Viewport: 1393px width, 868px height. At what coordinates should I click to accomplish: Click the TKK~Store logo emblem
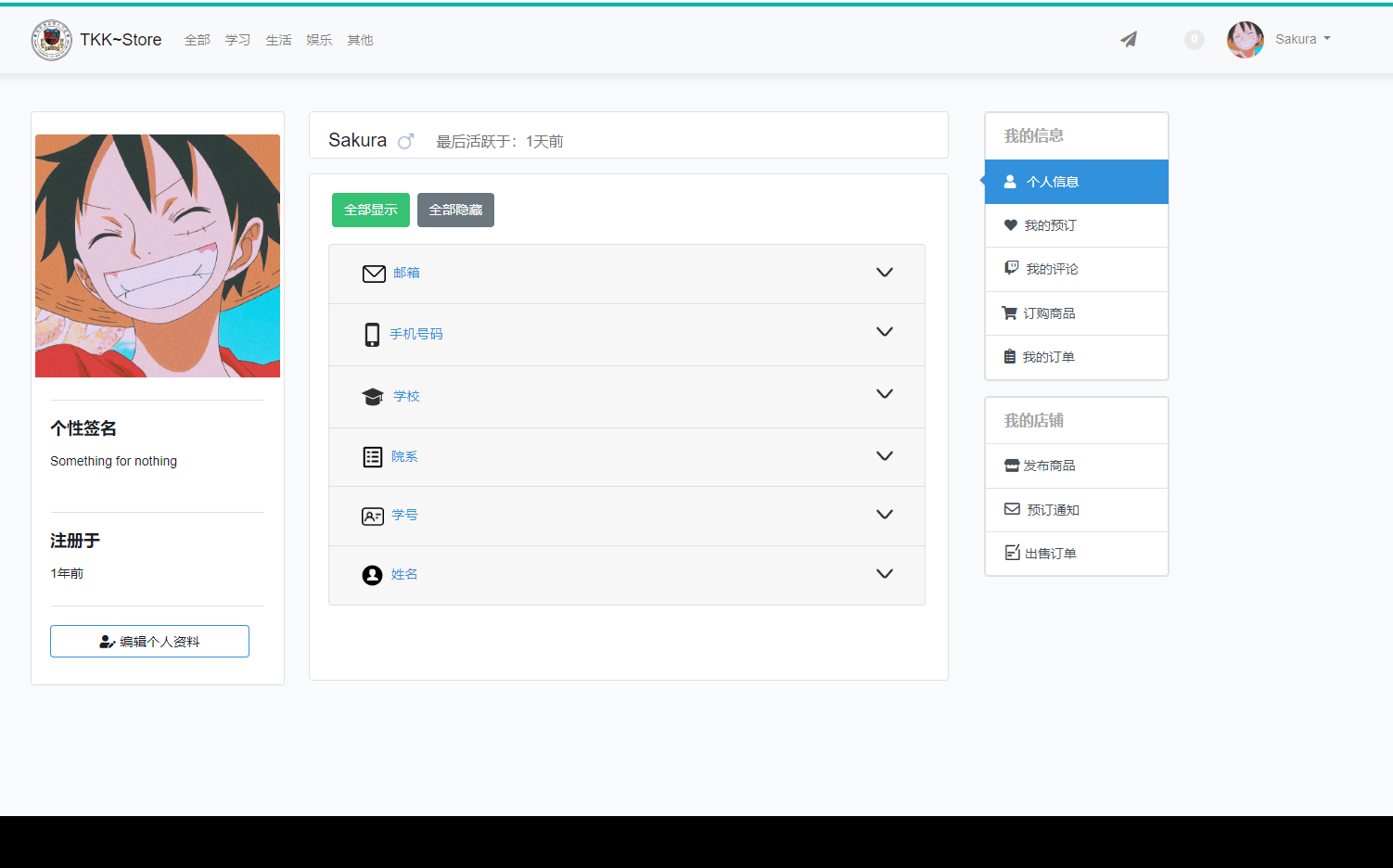[51, 40]
